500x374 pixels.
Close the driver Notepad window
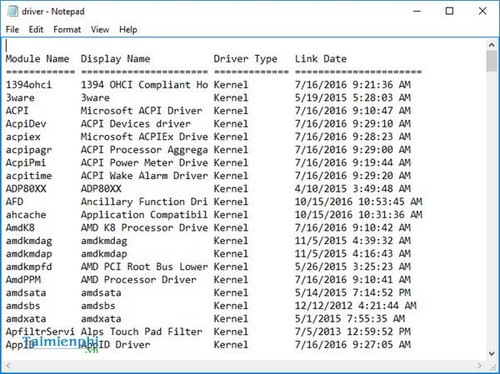[x=482, y=11]
